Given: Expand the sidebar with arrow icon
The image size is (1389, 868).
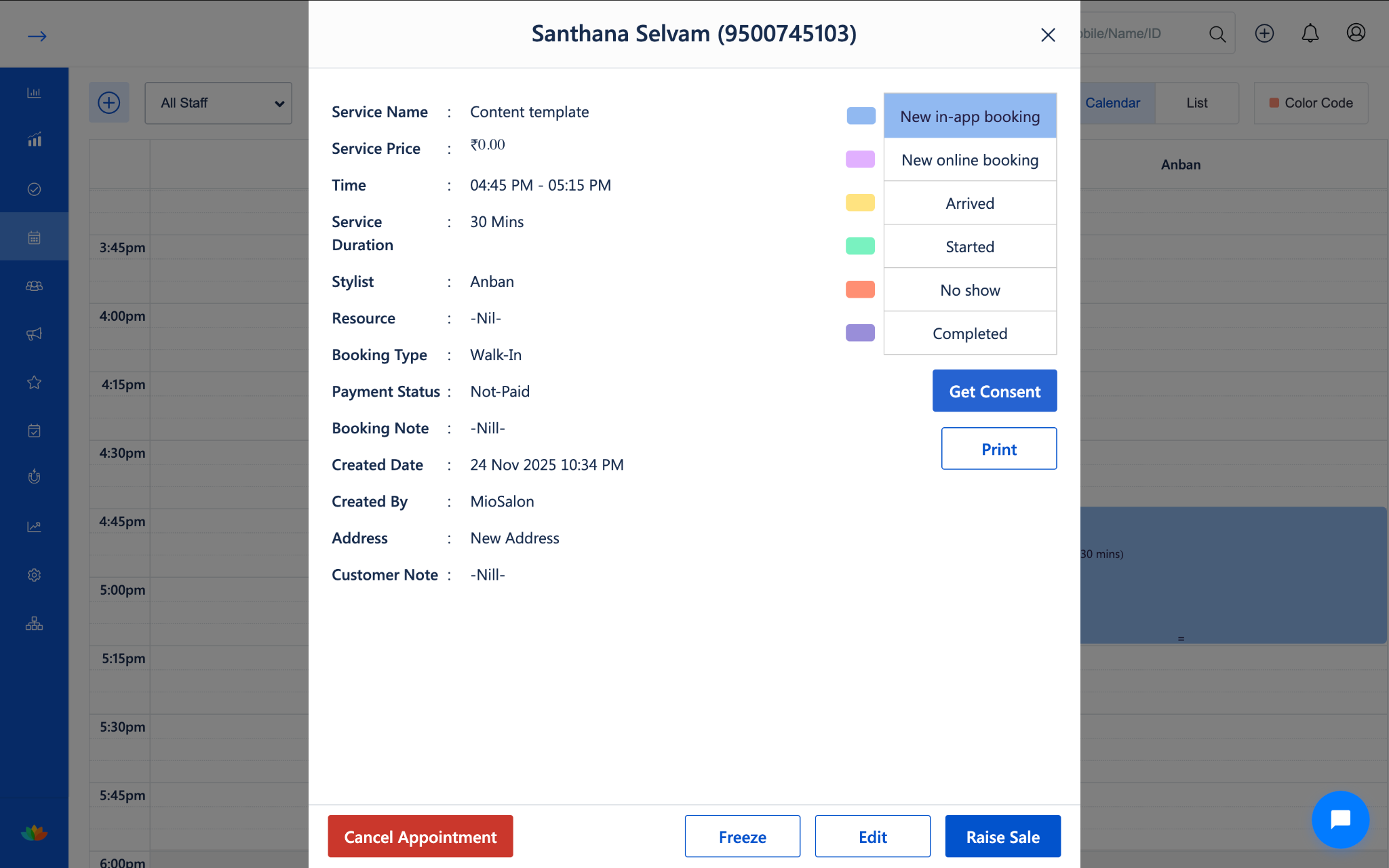Looking at the screenshot, I should [37, 36].
